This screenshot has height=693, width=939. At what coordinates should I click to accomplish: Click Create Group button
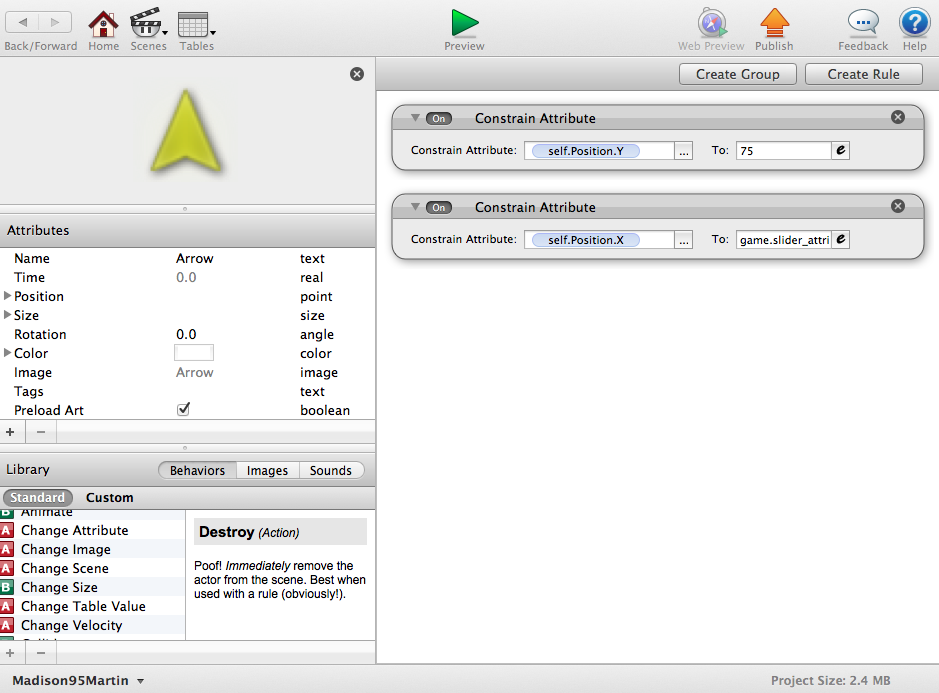[738, 74]
